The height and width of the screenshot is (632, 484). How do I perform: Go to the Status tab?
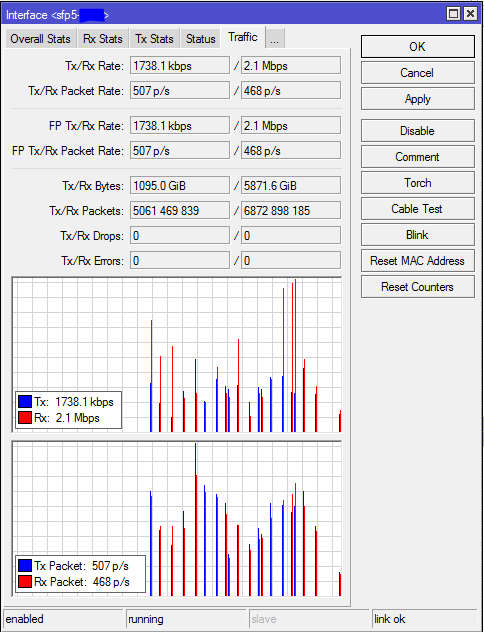click(201, 39)
